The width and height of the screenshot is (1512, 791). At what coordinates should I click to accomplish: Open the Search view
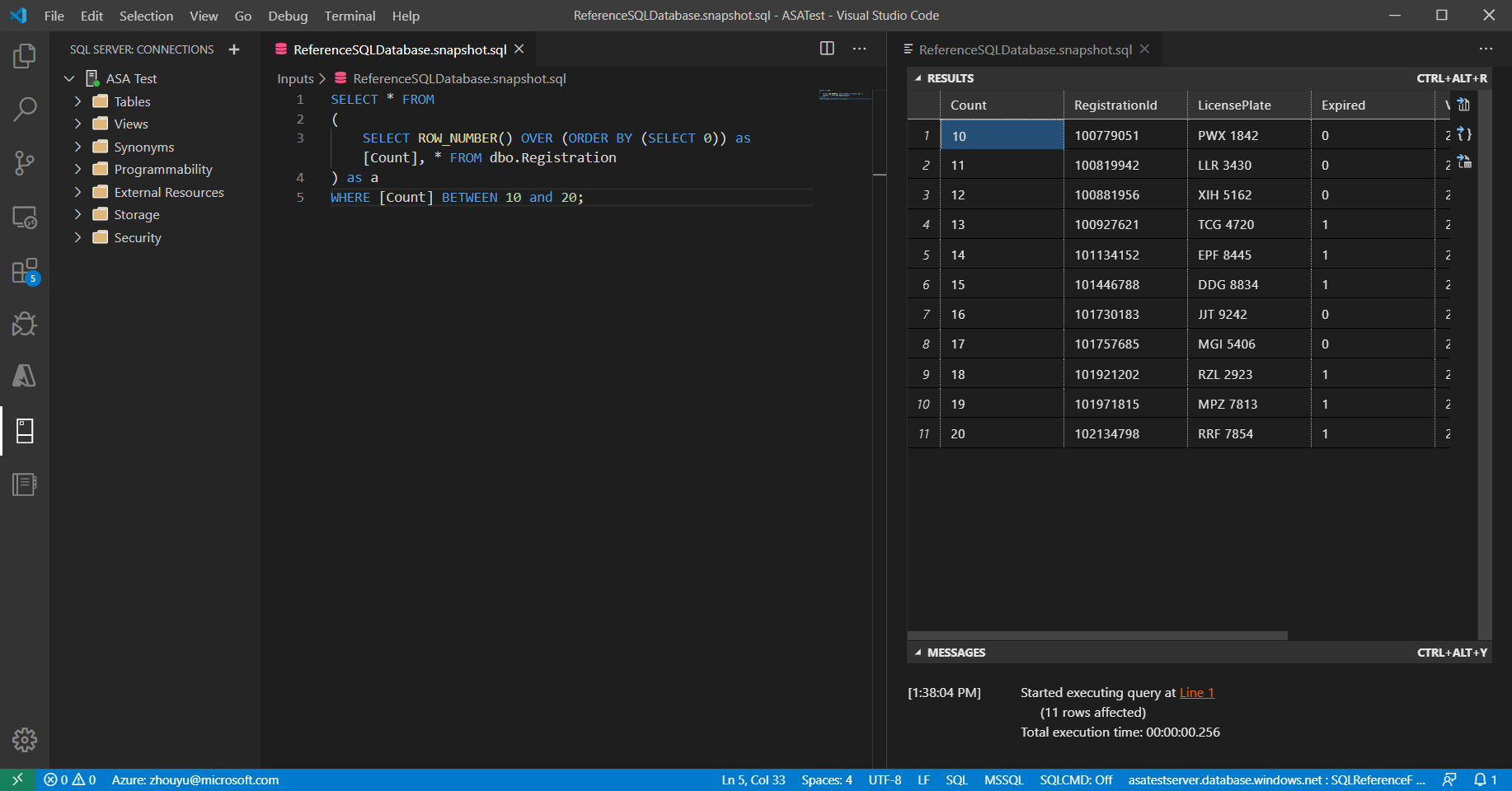pyautogui.click(x=25, y=109)
